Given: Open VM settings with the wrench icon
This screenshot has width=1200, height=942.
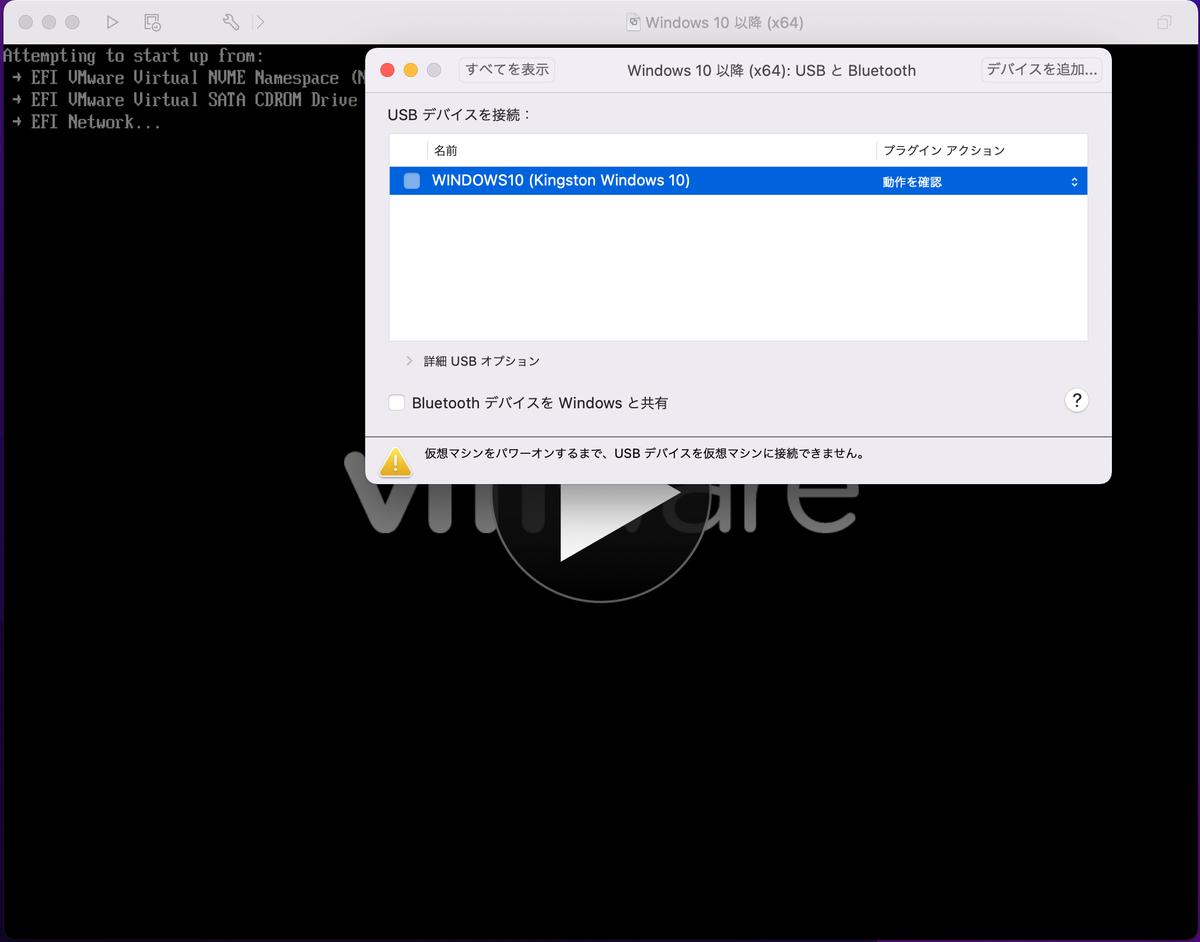Looking at the screenshot, I should point(230,22).
